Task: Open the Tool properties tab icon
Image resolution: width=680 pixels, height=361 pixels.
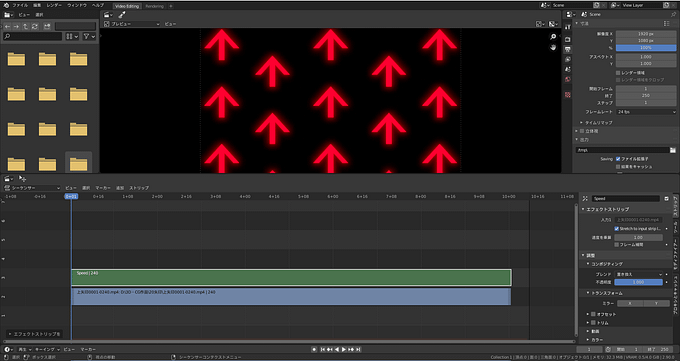Action: pyautogui.click(x=568, y=27)
